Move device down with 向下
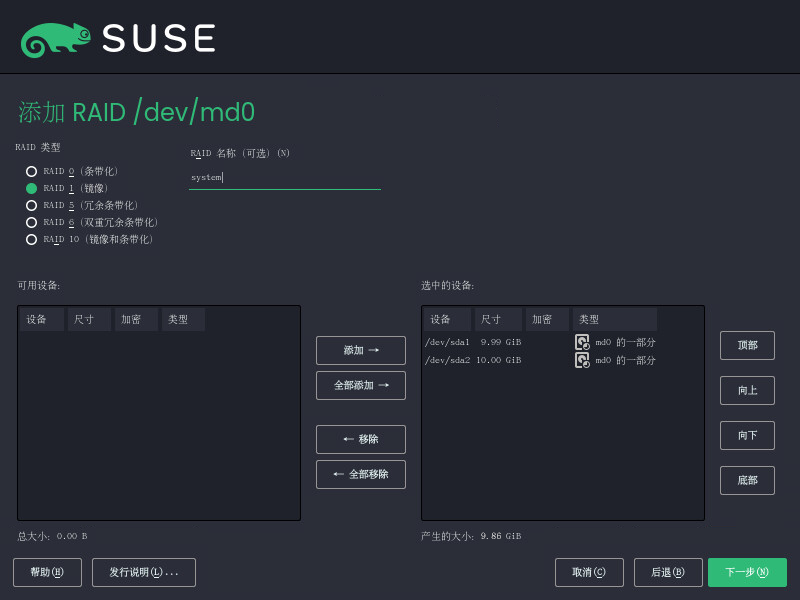This screenshot has height=600, width=800. 747,435
